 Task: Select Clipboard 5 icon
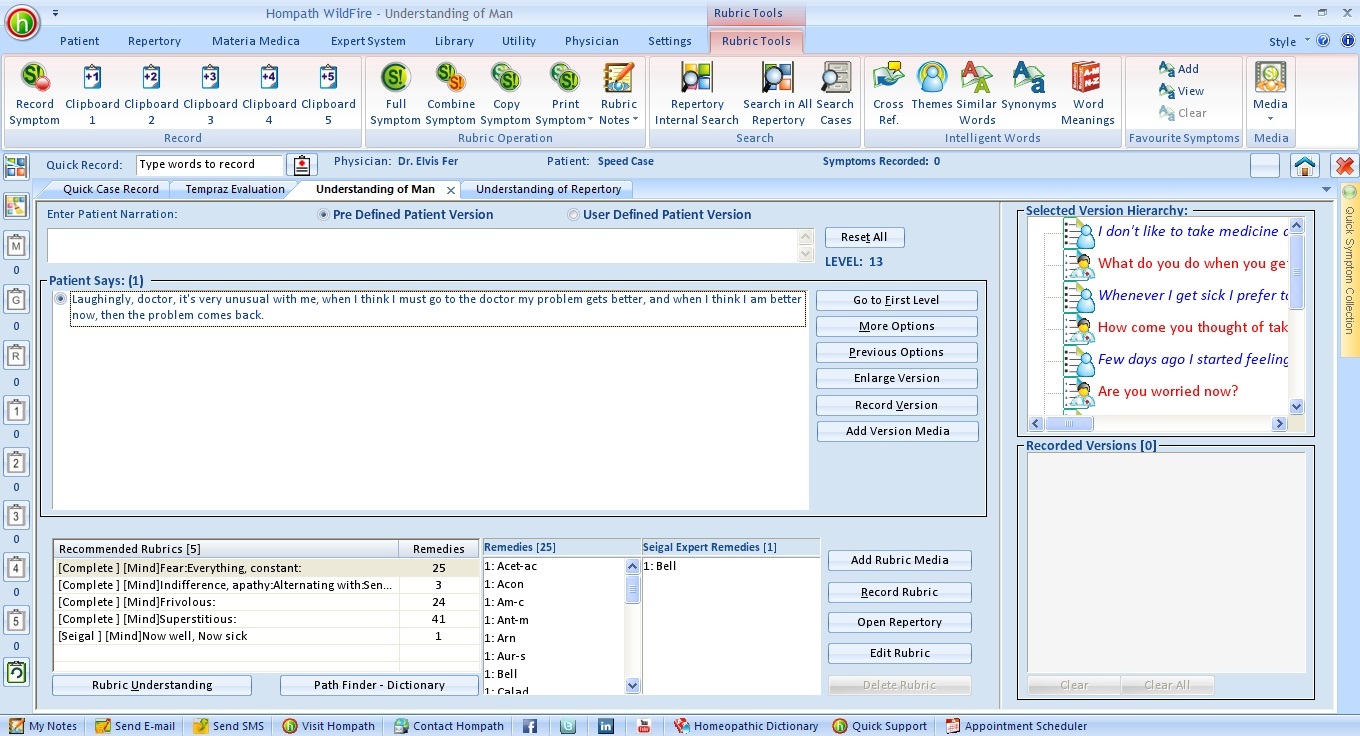click(x=328, y=78)
